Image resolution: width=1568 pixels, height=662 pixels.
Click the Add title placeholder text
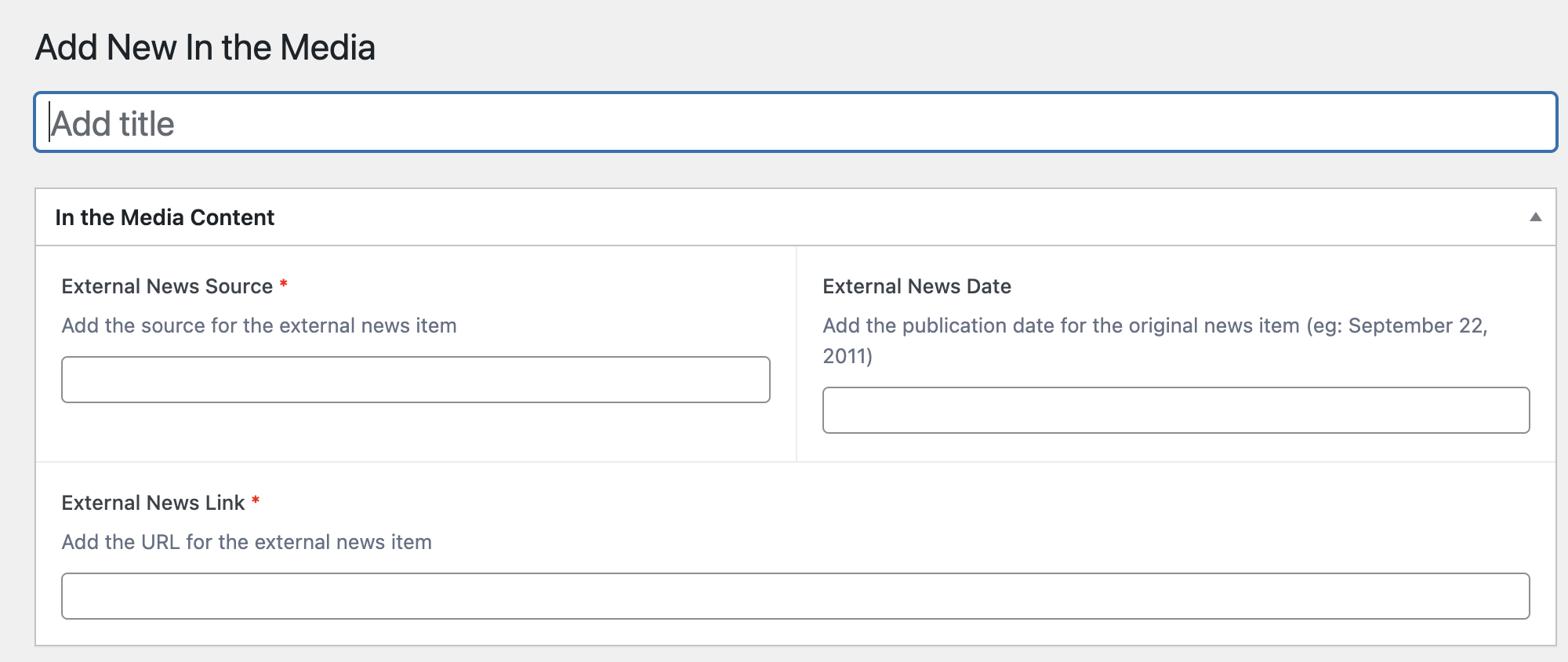point(113,124)
